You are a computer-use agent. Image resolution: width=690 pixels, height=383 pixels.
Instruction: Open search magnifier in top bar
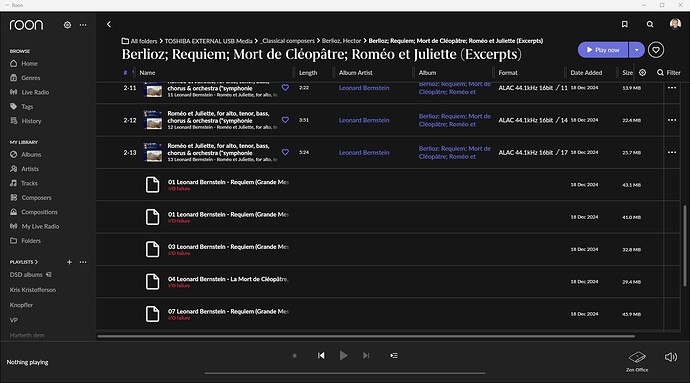(650, 24)
